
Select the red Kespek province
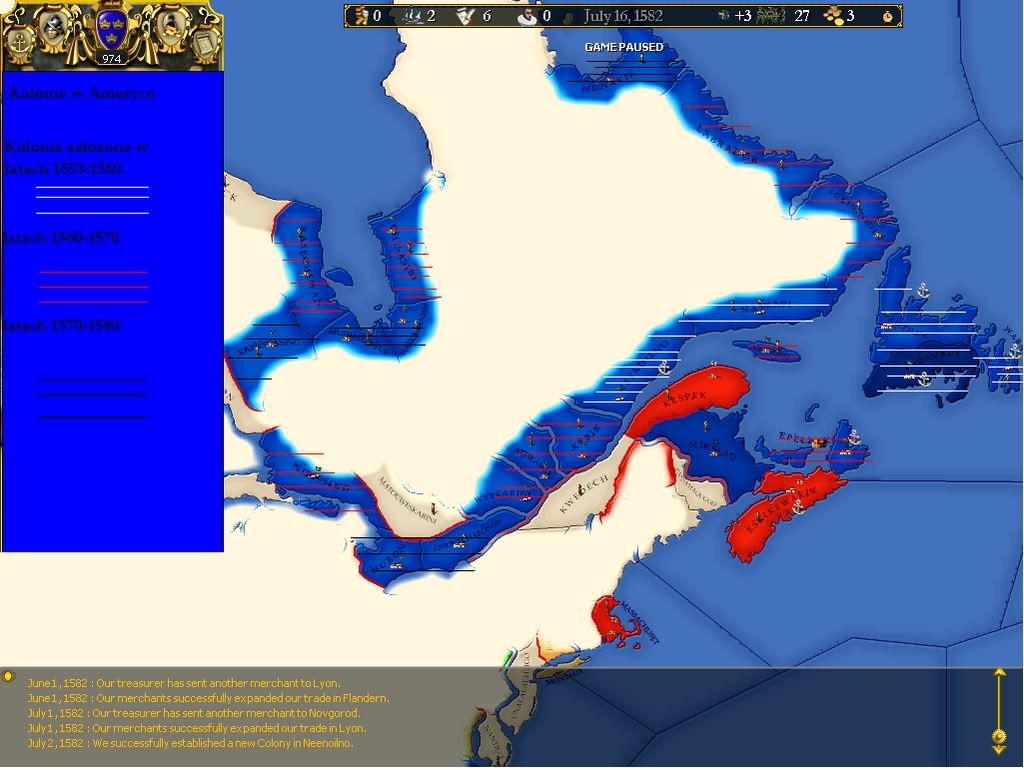[x=689, y=397]
